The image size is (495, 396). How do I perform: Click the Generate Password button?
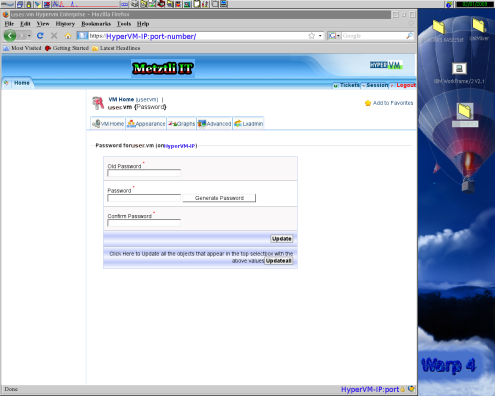pyautogui.click(x=219, y=198)
